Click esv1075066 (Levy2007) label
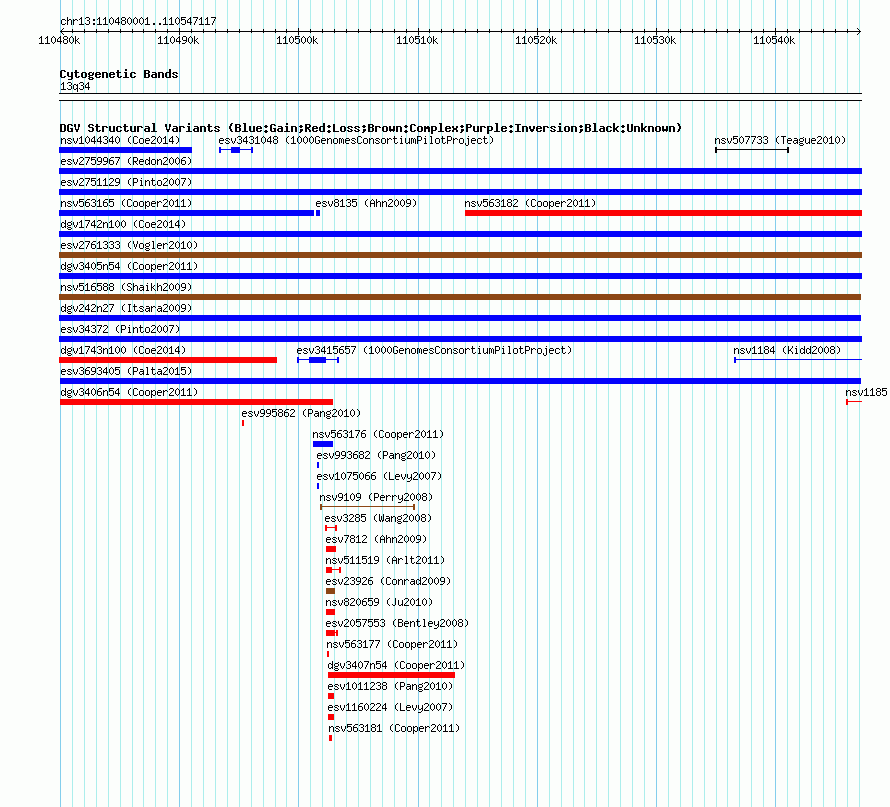Screen dimensions: 890x807 tap(379, 476)
